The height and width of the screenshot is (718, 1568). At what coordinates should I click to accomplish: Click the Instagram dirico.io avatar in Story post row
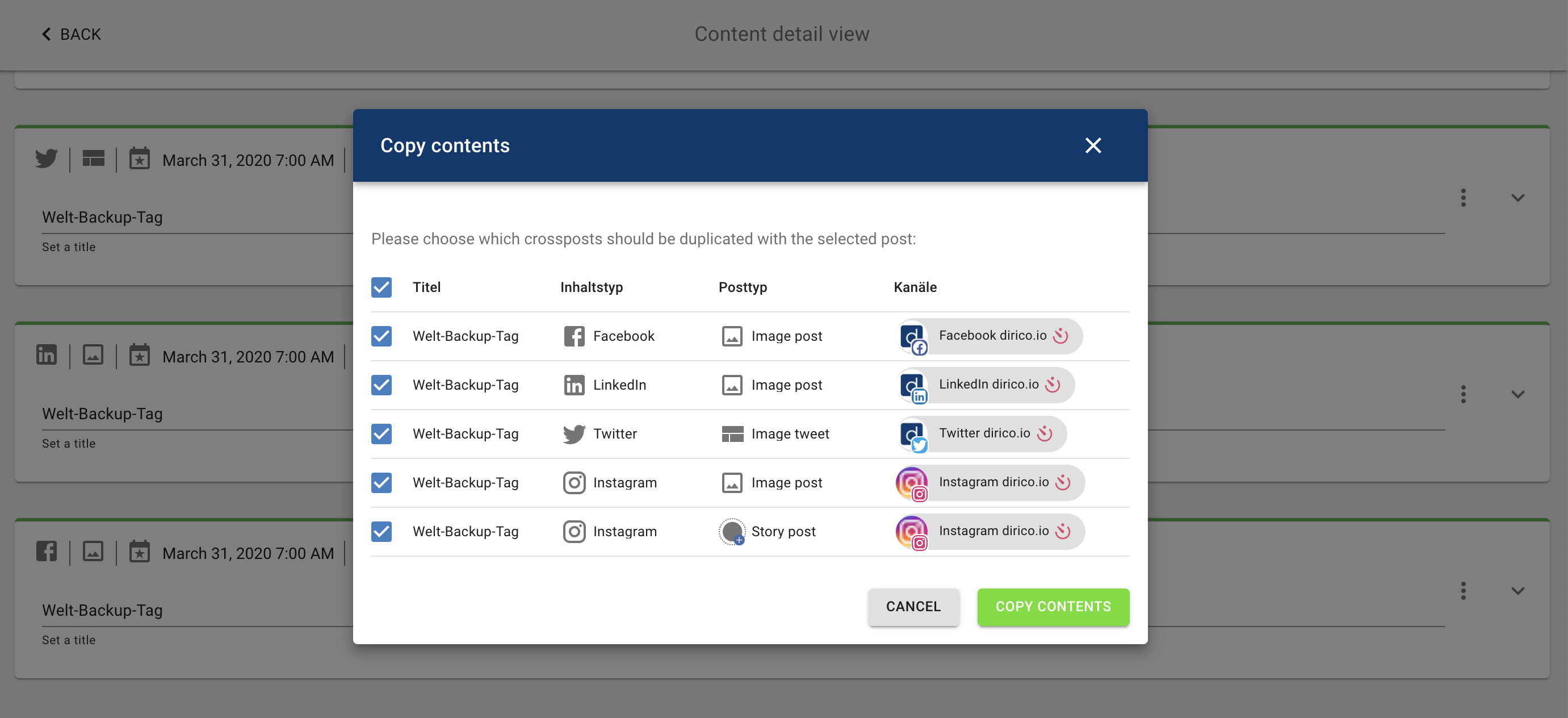tap(912, 532)
